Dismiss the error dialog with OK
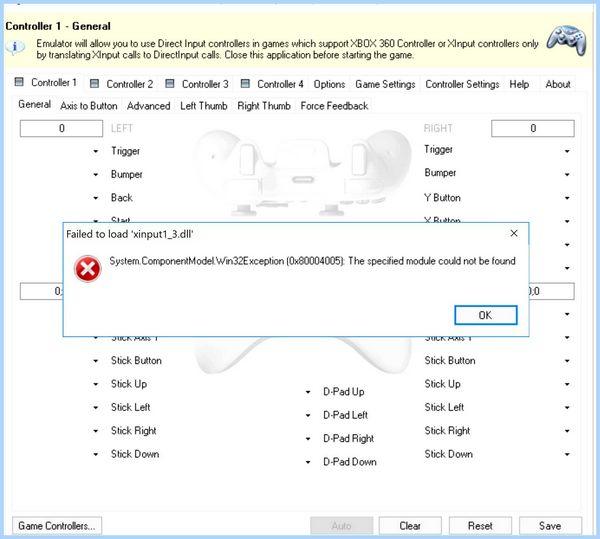The height and width of the screenshot is (539, 600). 486,315
